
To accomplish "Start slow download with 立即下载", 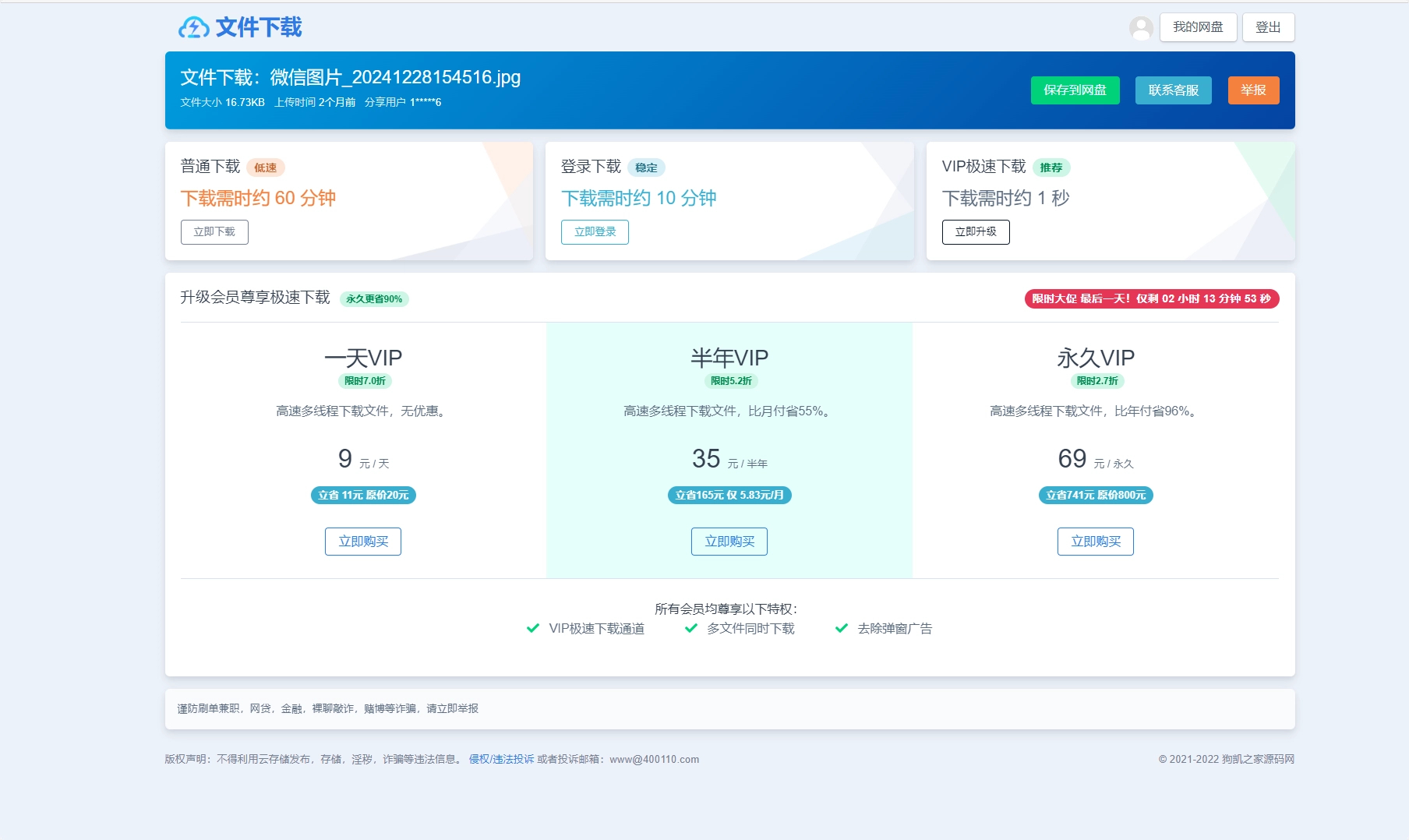I will [214, 232].
